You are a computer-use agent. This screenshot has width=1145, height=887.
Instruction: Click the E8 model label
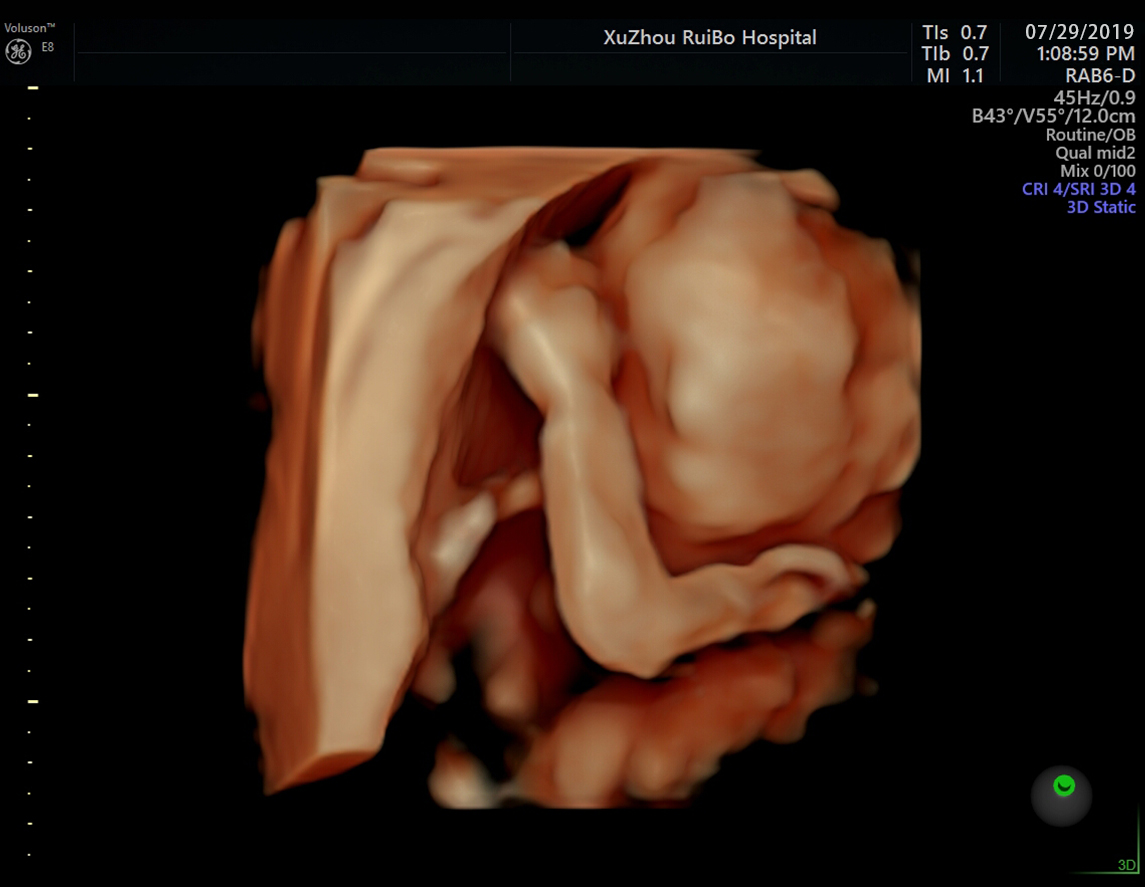[x=47, y=47]
